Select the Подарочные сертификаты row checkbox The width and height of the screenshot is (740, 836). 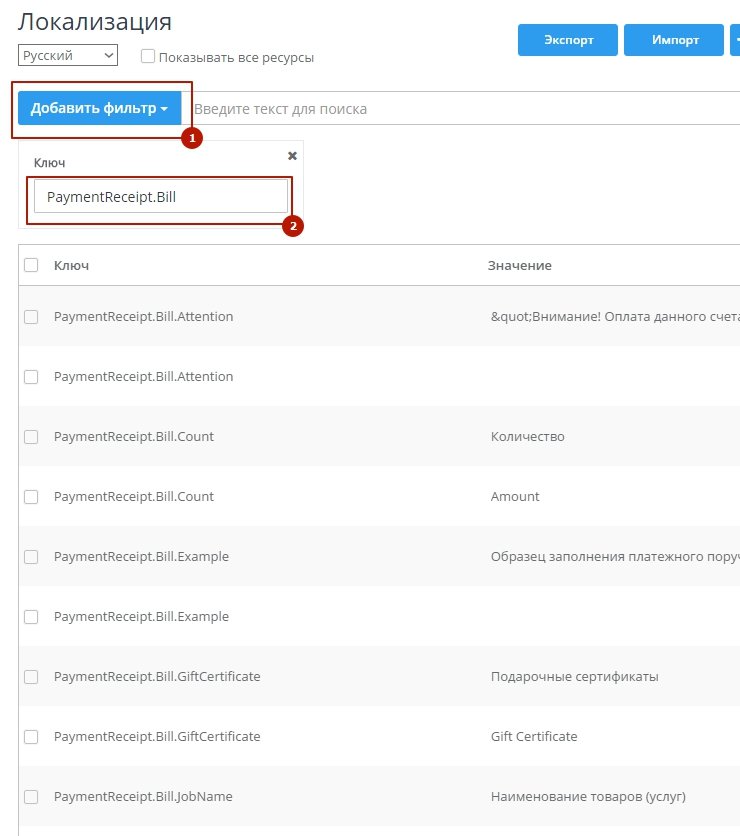click(x=31, y=677)
